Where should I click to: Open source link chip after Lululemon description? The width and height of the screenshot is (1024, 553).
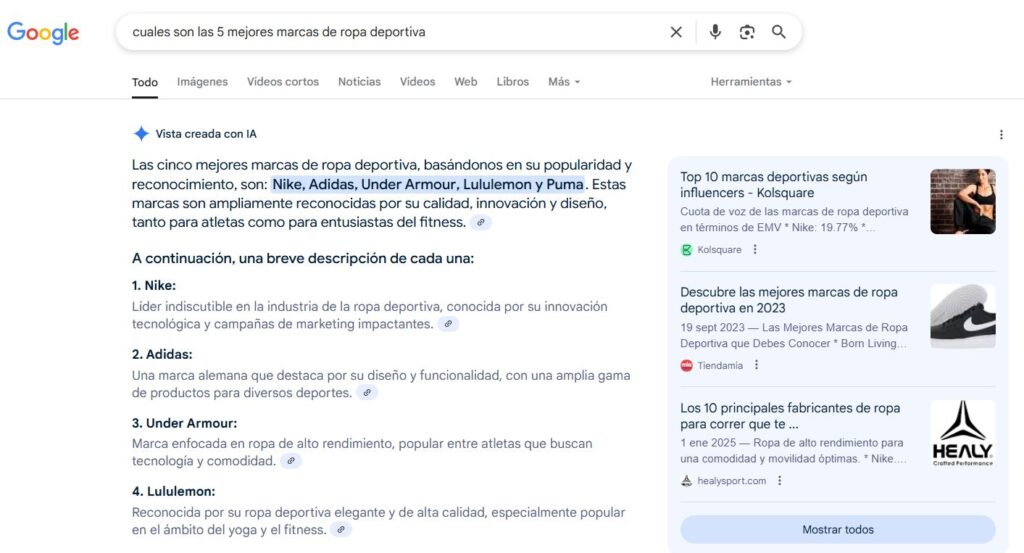(x=341, y=530)
